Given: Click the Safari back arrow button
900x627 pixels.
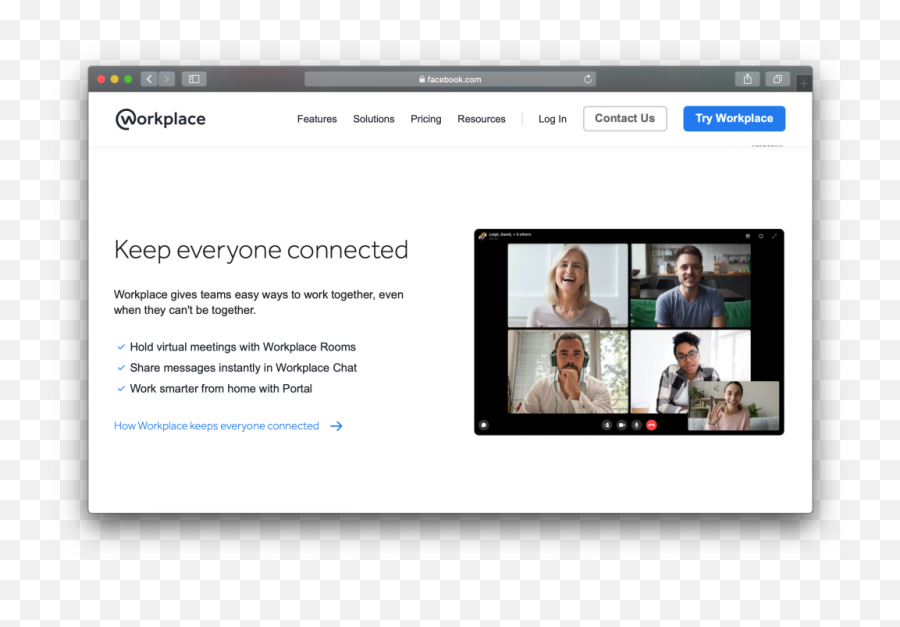Looking at the screenshot, I should pyautogui.click(x=149, y=79).
